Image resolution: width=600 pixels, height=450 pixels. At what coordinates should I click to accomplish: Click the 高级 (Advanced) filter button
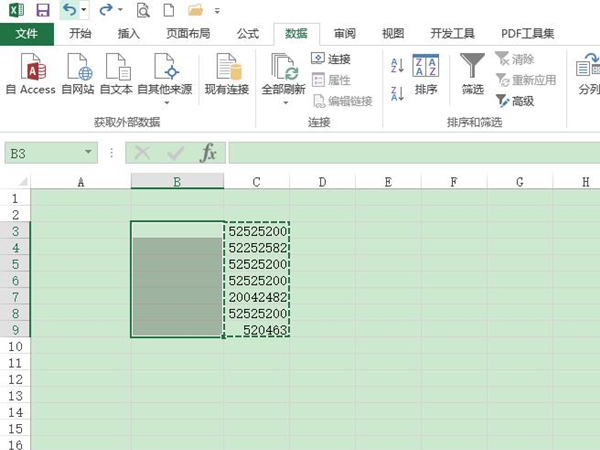point(515,100)
